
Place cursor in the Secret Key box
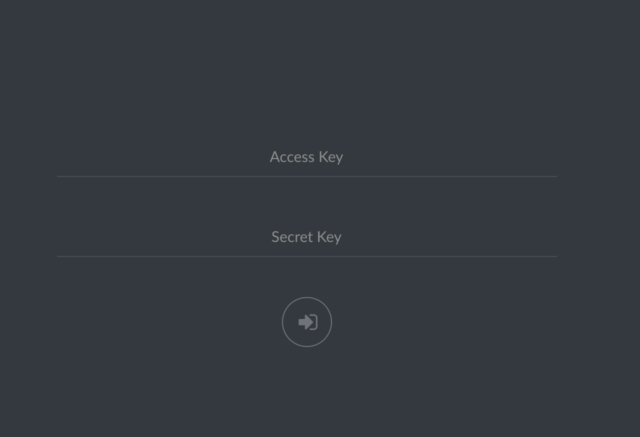point(307,237)
